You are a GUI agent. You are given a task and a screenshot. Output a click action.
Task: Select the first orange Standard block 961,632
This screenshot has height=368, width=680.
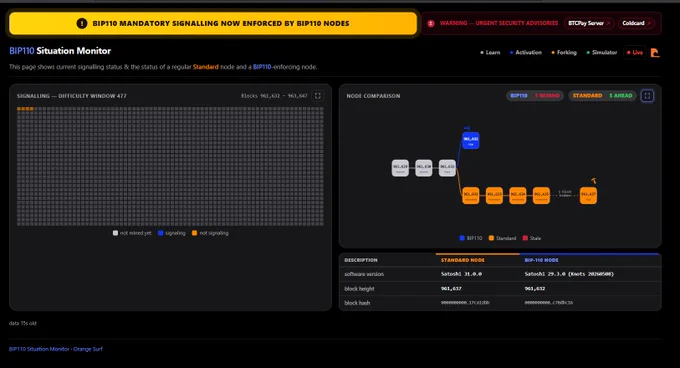[x=471, y=195]
